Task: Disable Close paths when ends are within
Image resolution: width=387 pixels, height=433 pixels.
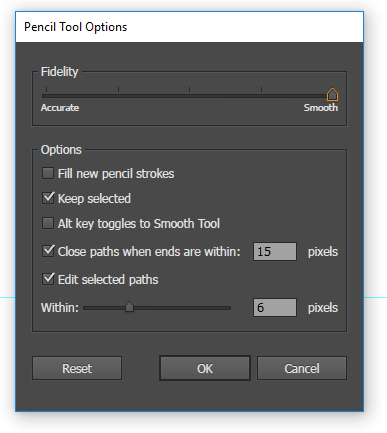Action: pyautogui.click(x=48, y=251)
